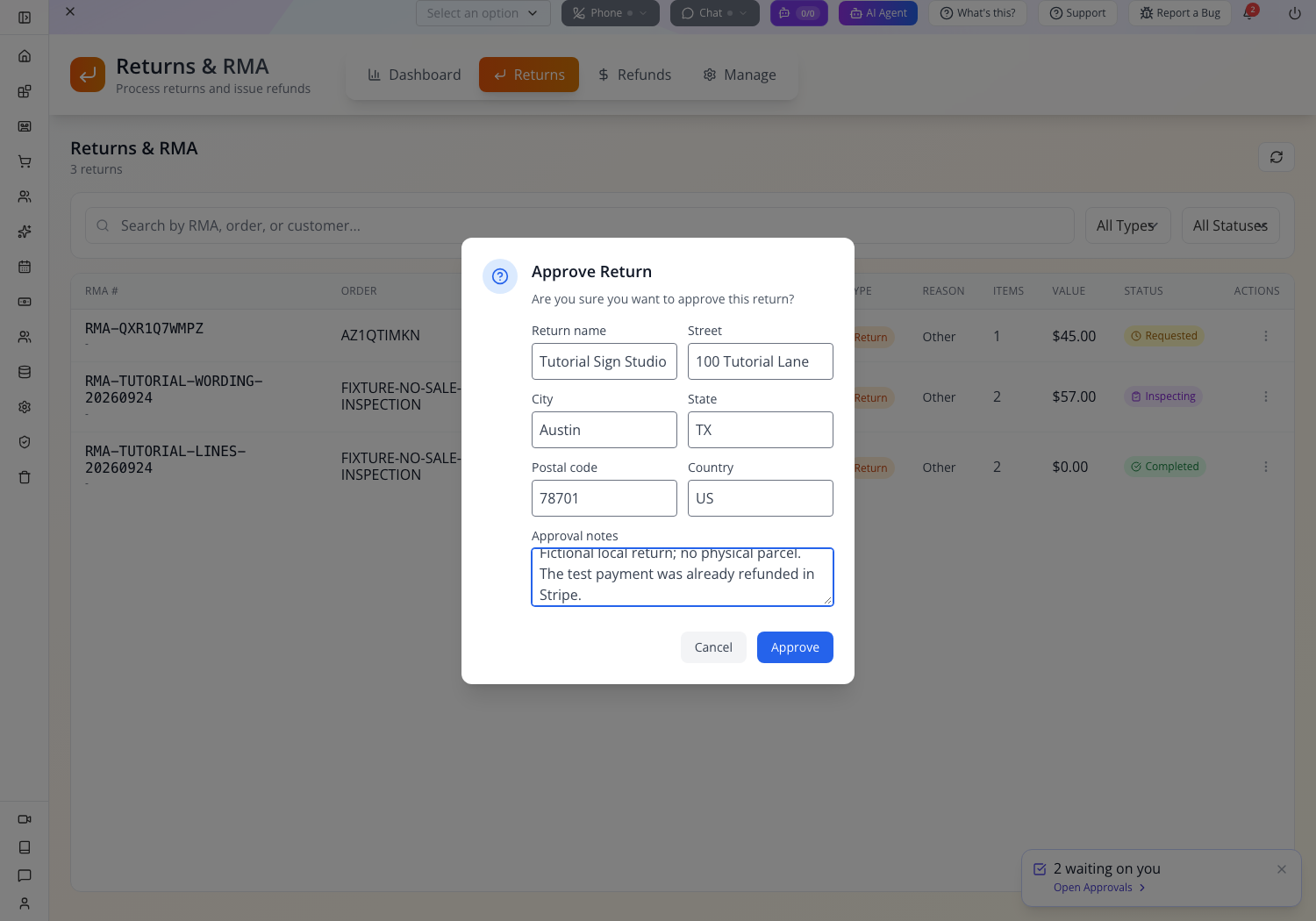
Task: Click the Report a Bug button
Action: point(1180,13)
